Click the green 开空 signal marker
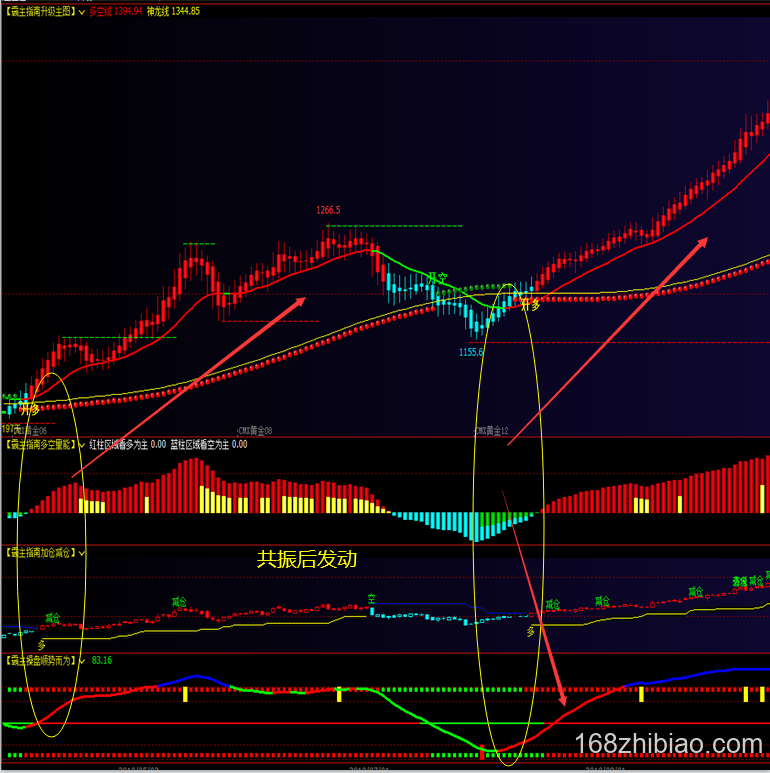This screenshot has height=773, width=770. (x=437, y=277)
